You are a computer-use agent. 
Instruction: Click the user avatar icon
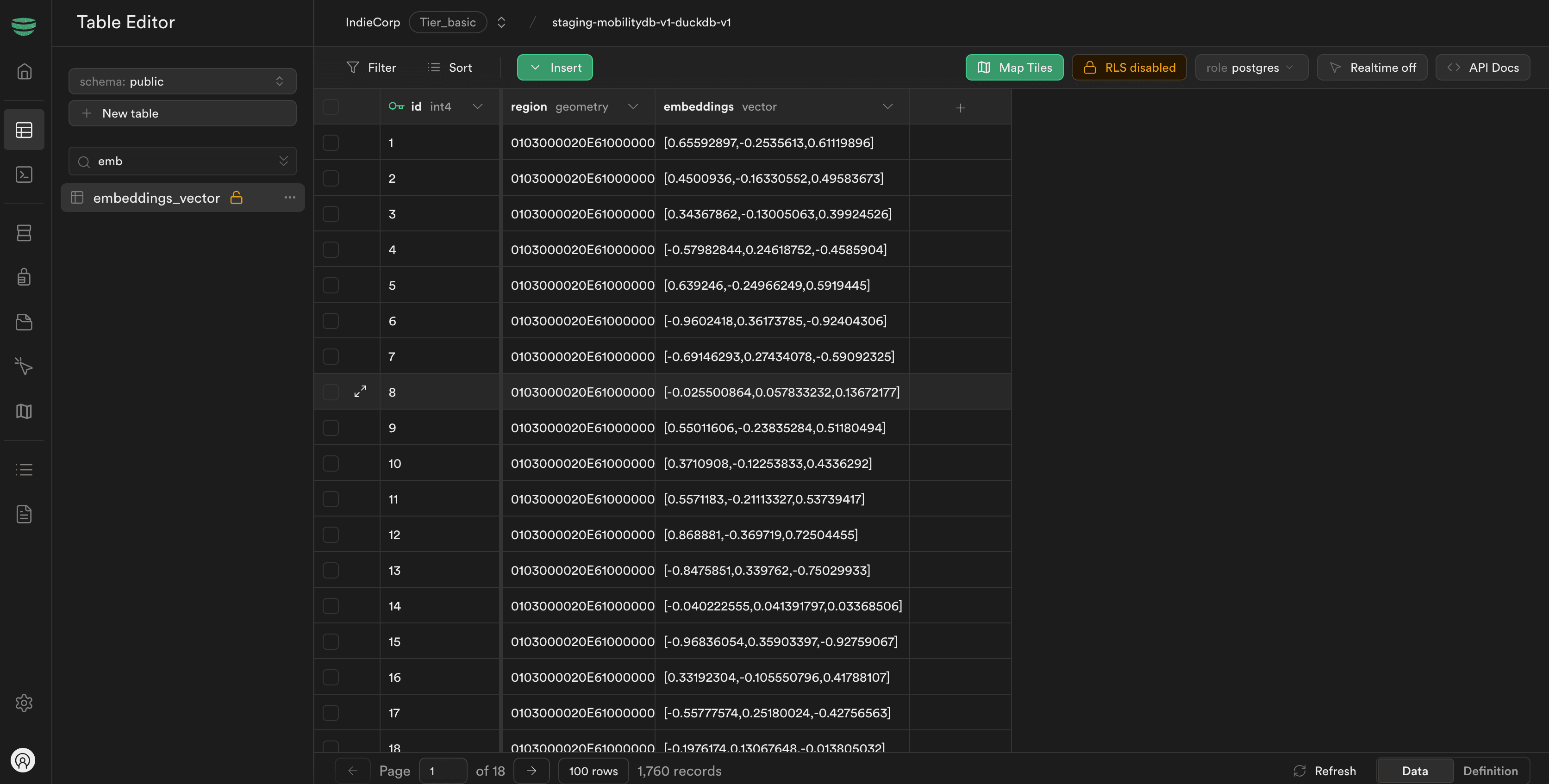(23, 760)
